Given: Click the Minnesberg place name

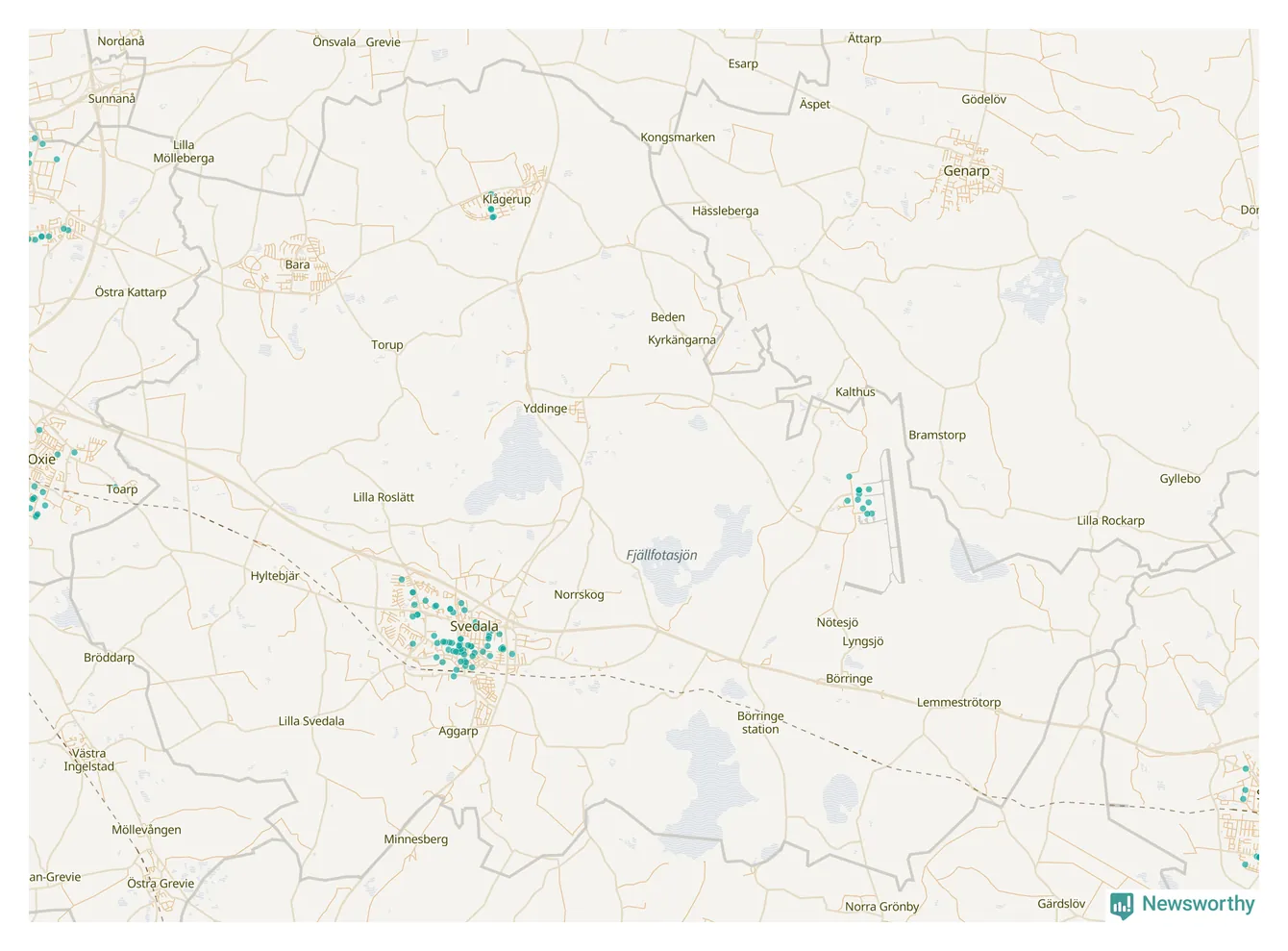Looking at the screenshot, I should click(x=415, y=839).
